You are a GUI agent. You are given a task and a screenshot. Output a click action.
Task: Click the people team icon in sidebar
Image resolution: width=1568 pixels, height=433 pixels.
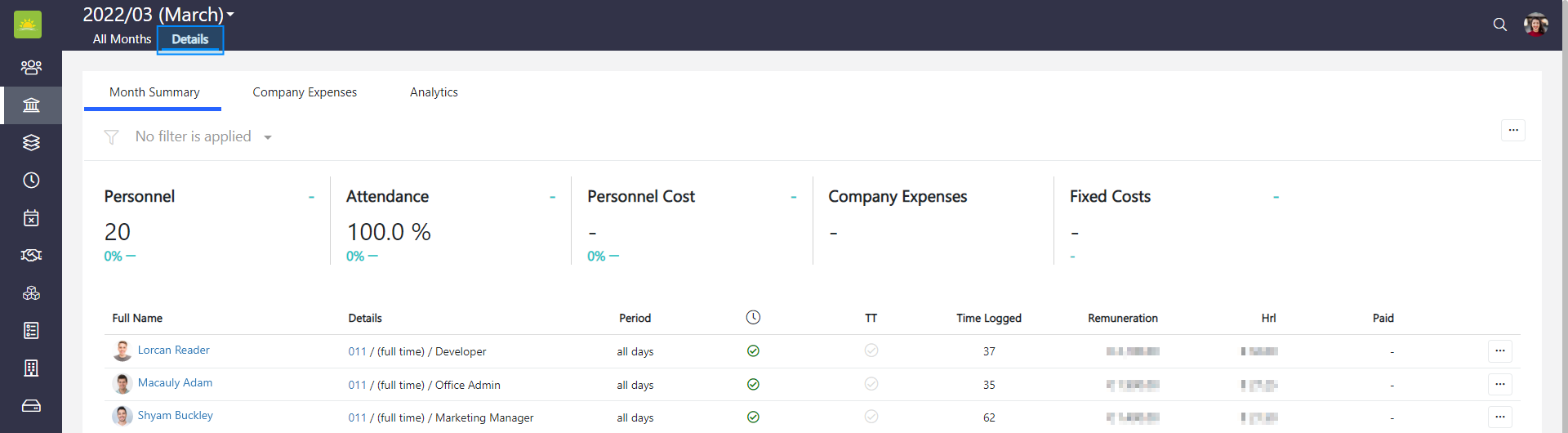31,67
